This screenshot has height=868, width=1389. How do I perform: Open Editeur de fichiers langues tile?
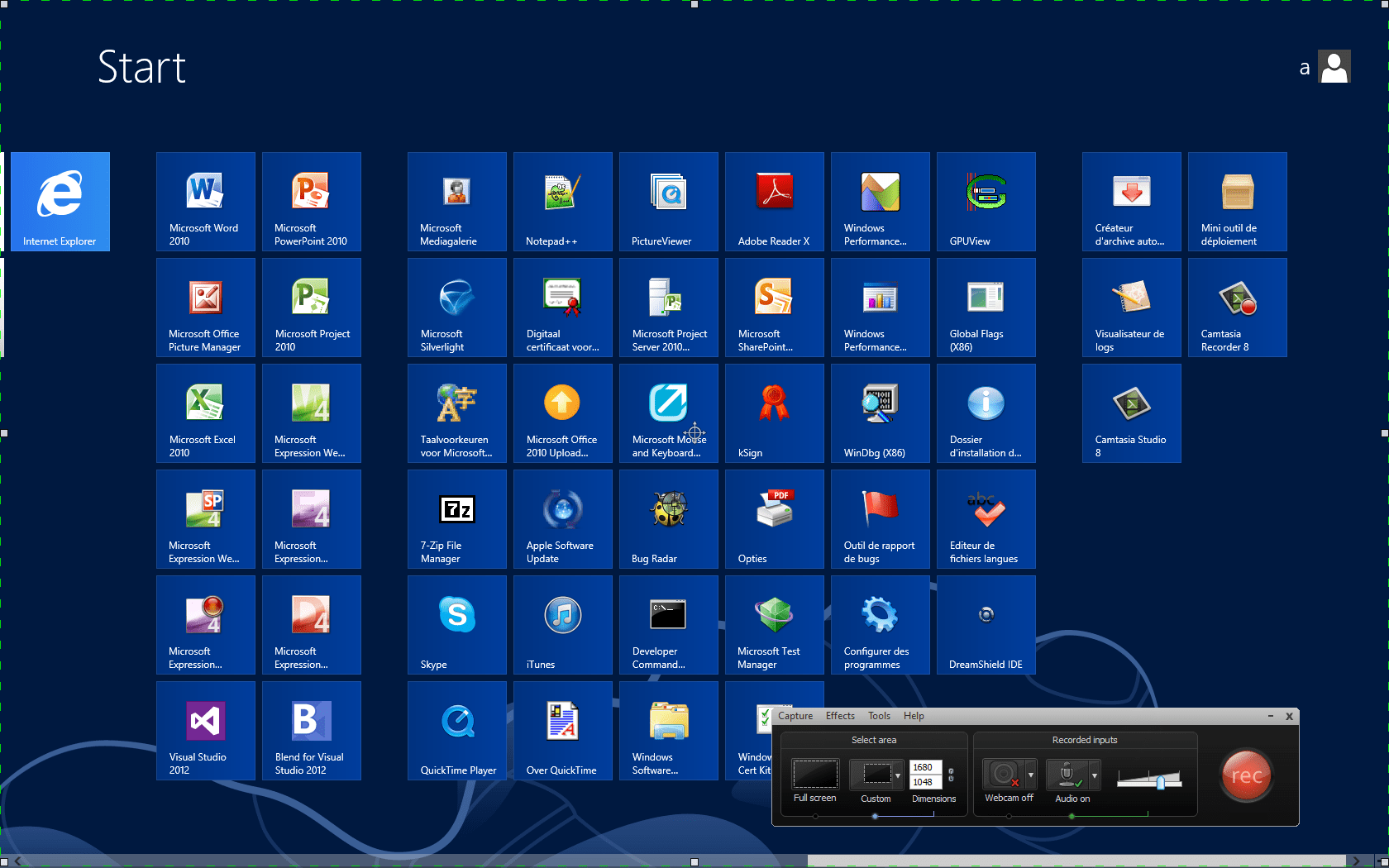click(x=986, y=519)
